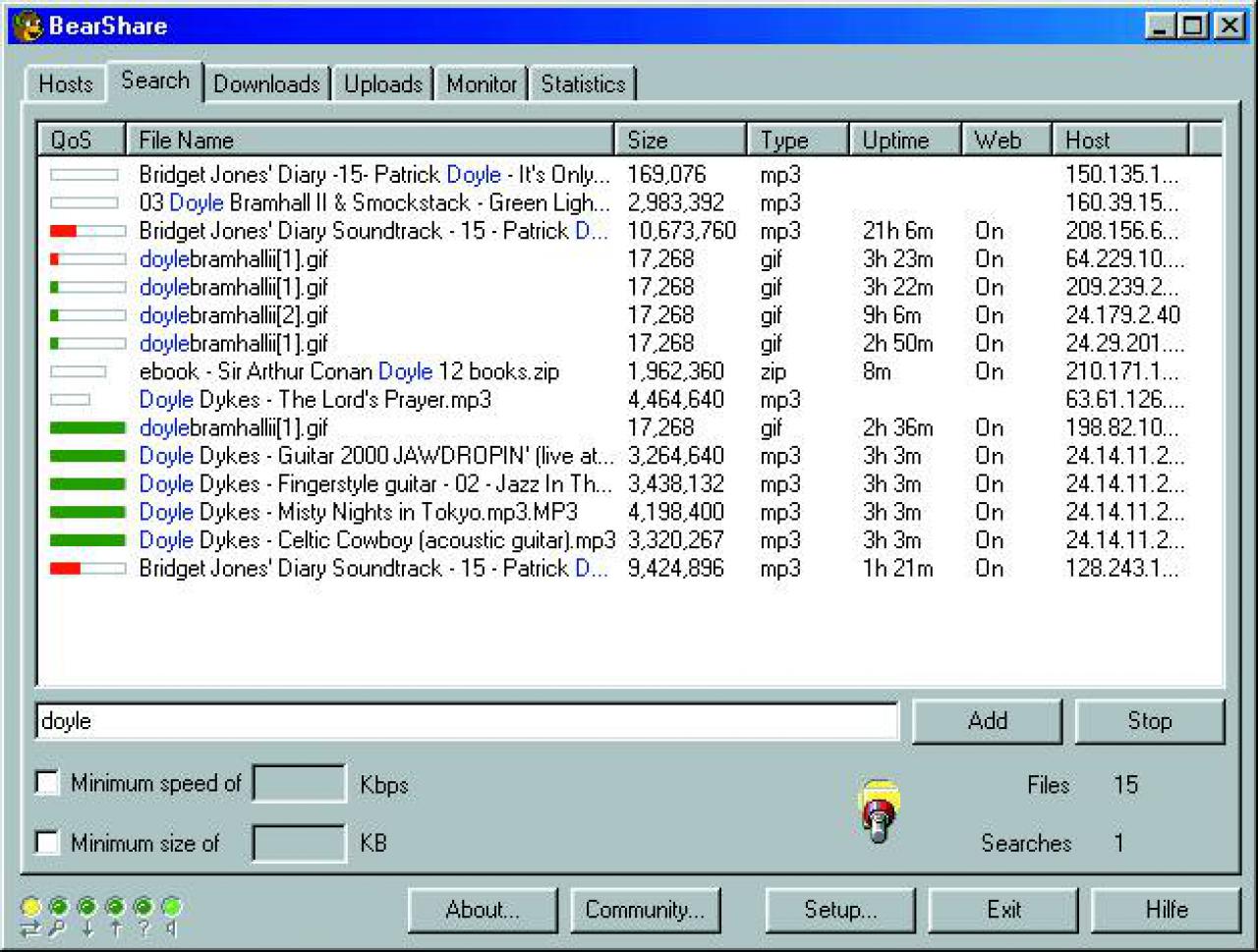Open the Downloads tab
Screen dimensions: 1258x952
point(266,84)
